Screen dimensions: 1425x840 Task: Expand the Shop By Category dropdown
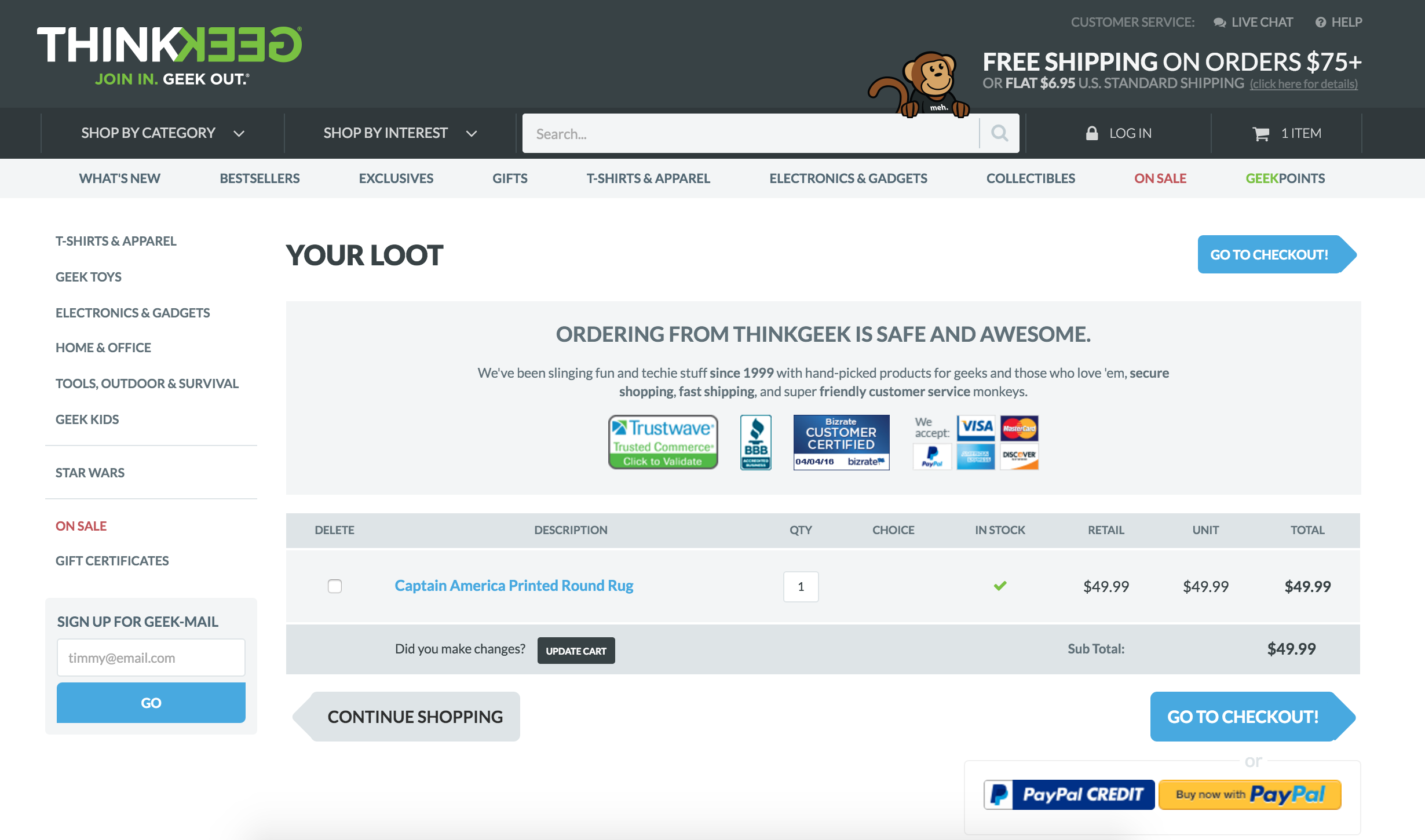tap(163, 133)
